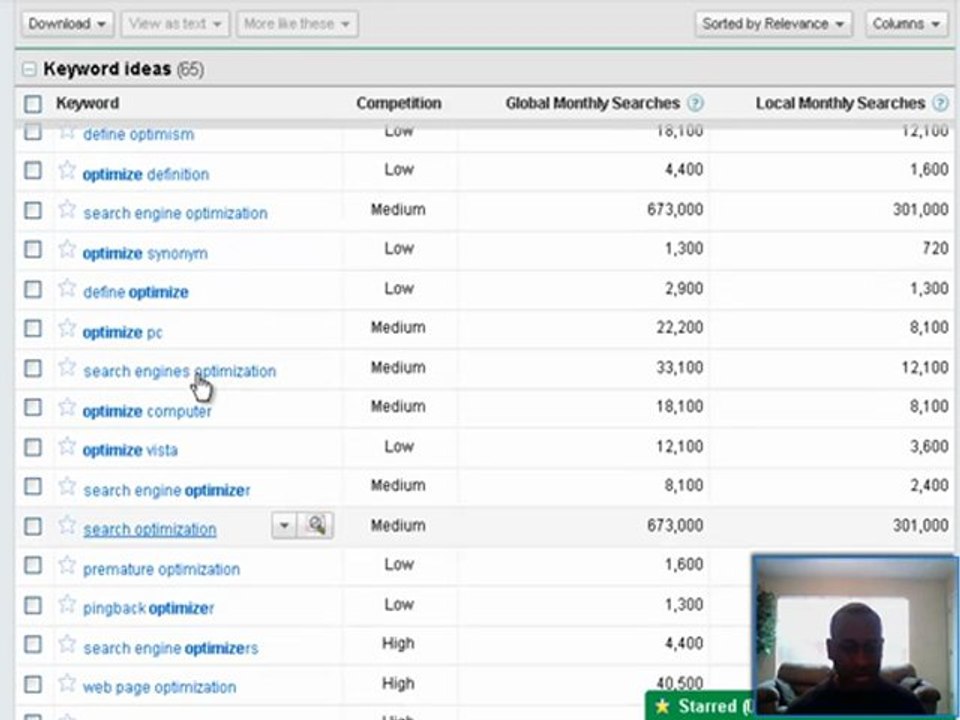Check the 'premature optimization' row checkbox
This screenshot has width=960, height=720.
33,566
